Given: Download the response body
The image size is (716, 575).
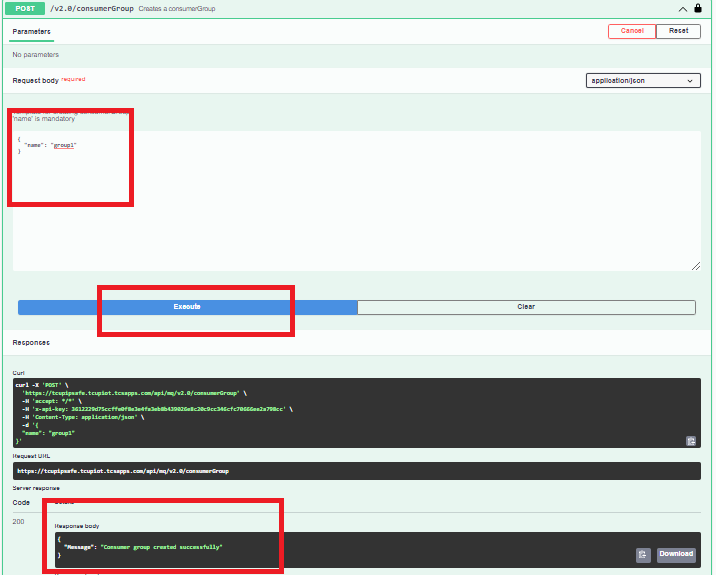Looking at the screenshot, I should click(x=676, y=554).
